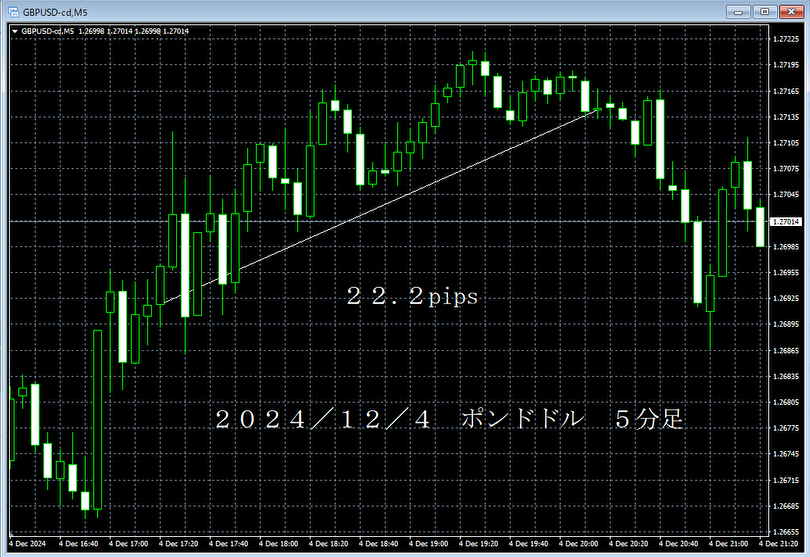Minimize the GBPUSD-cd,M5 chart window
810x557 pixels.
pyautogui.click(x=739, y=11)
